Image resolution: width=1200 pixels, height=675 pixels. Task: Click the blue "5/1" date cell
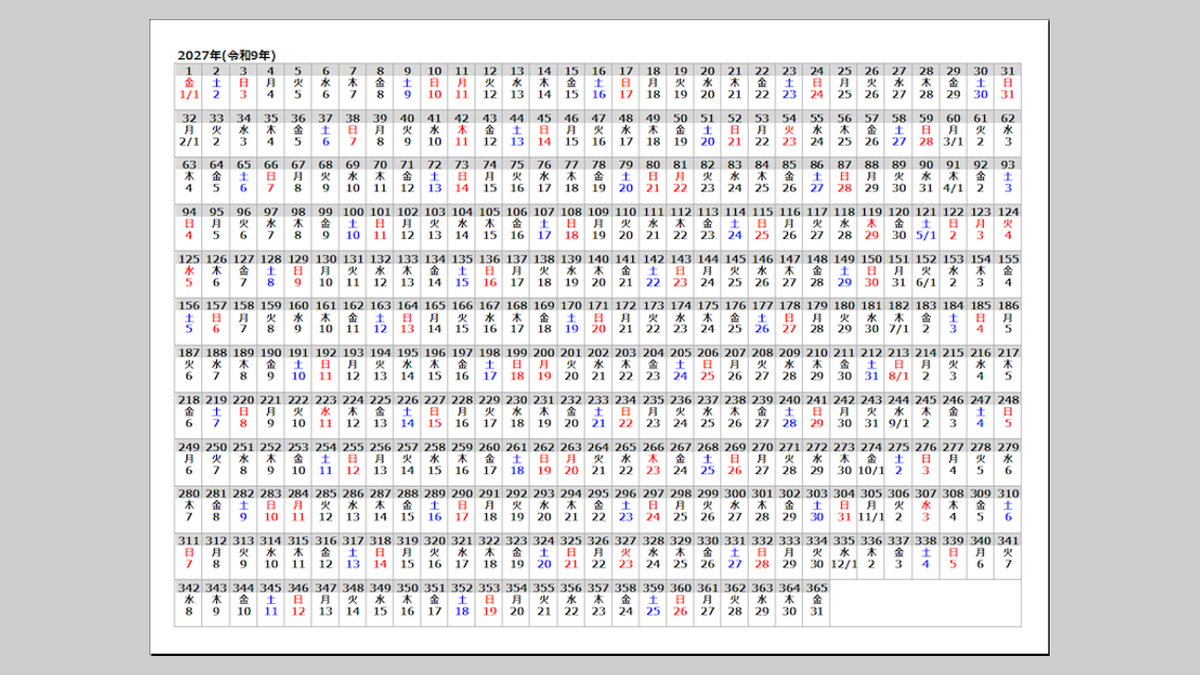coord(926,235)
